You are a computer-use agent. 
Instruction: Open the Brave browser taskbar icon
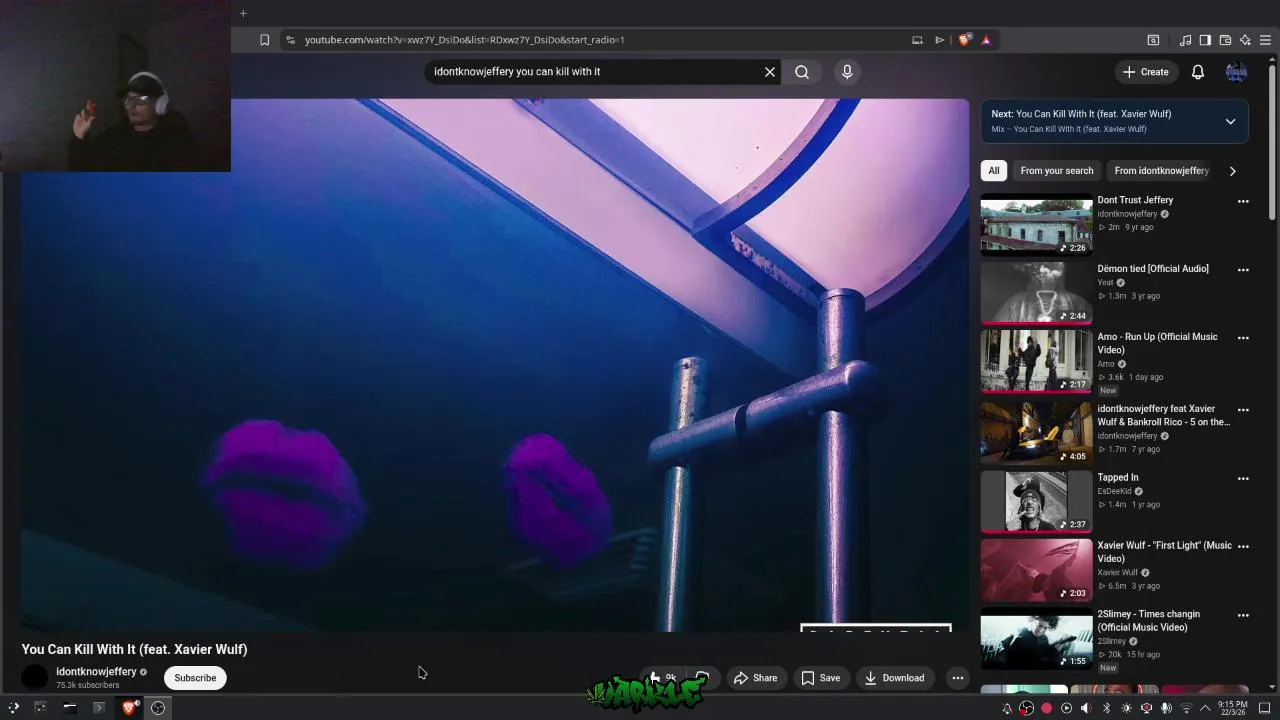click(x=129, y=708)
